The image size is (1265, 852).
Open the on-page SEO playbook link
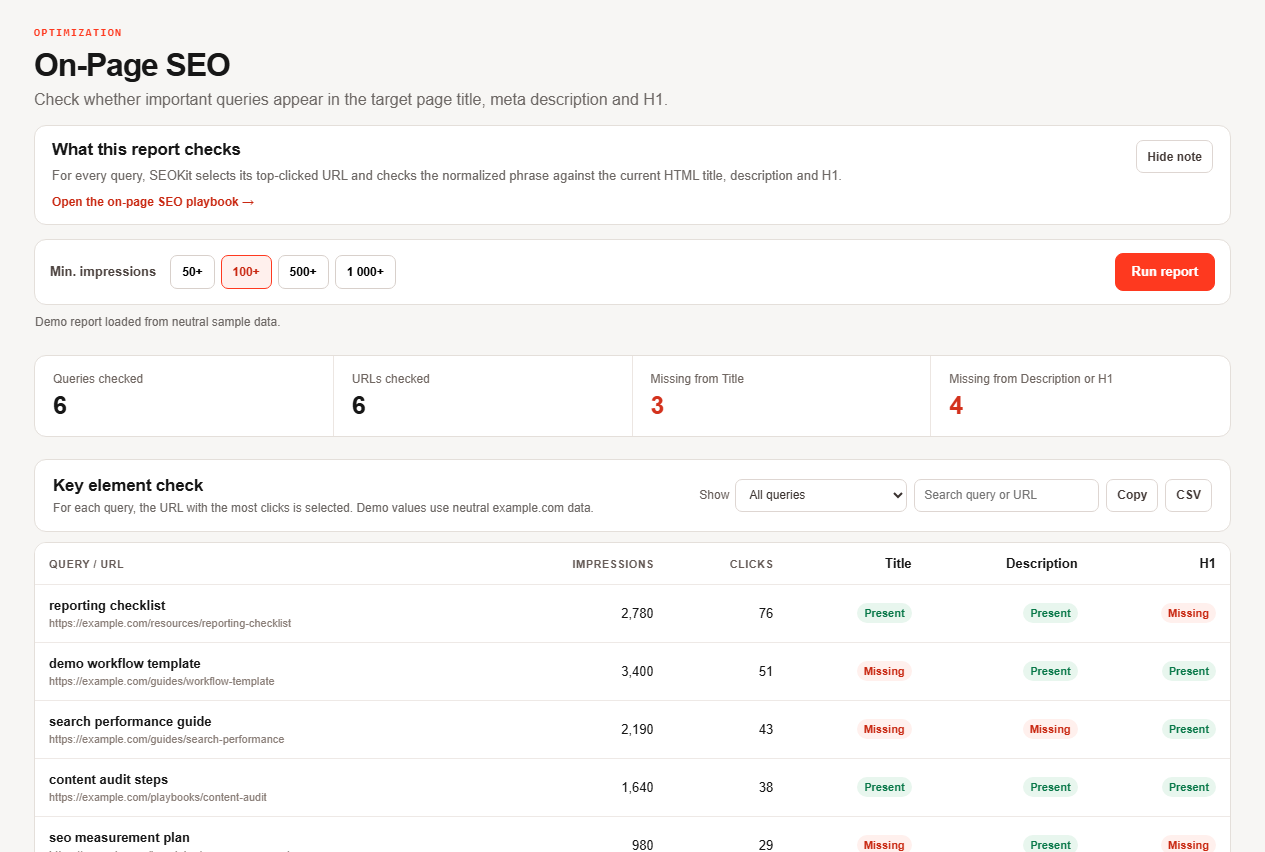click(153, 202)
